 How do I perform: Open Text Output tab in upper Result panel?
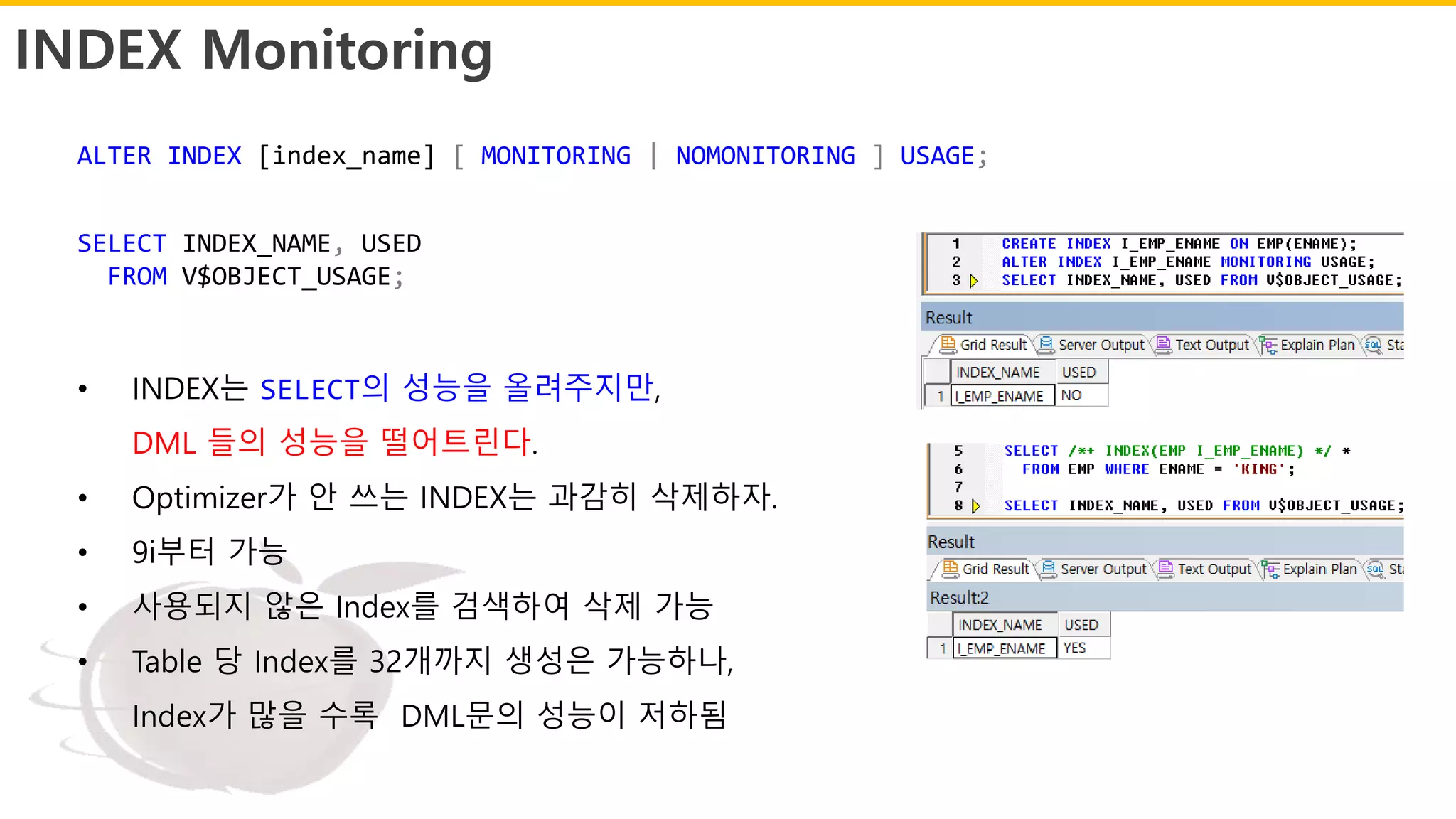point(1203,345)
